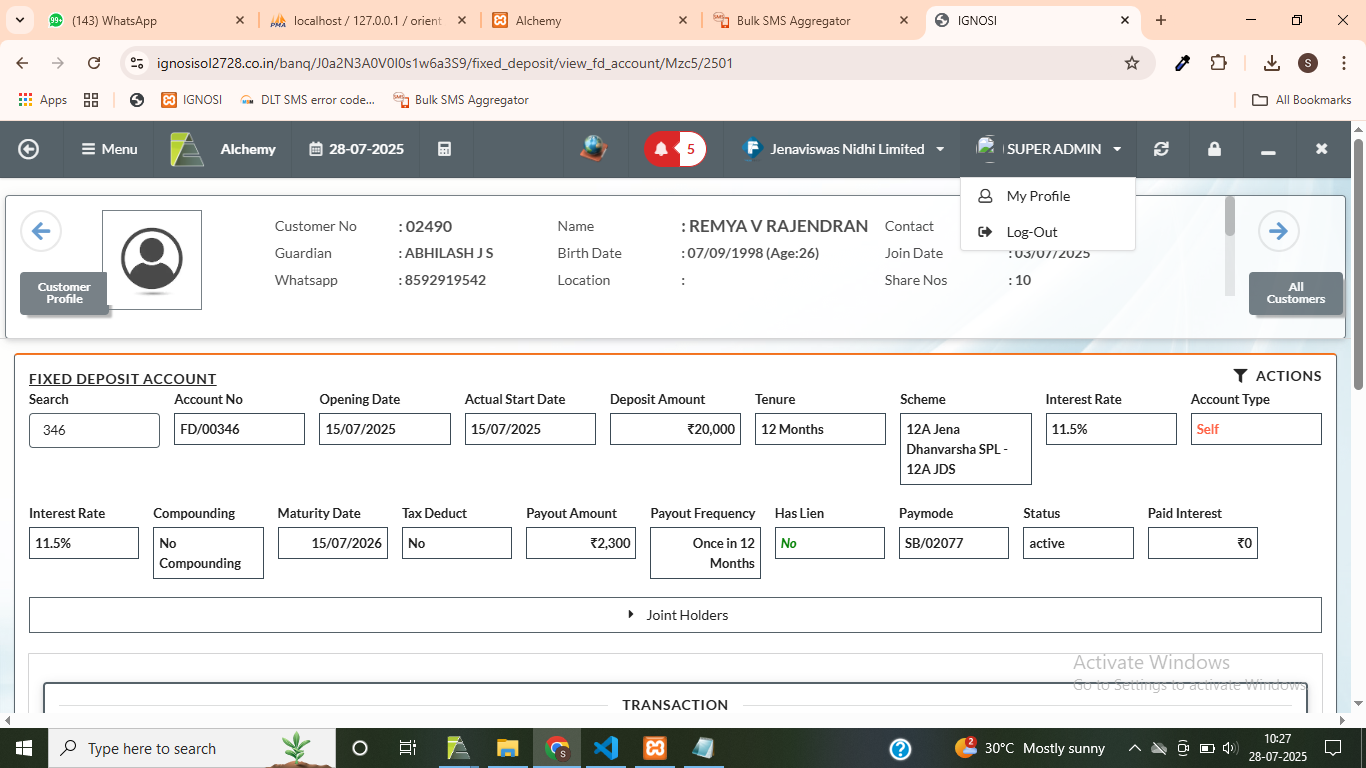Go to next customer arrow
Image resolution: width=1366 pixels, height=768 pixels.
pyautogui.click(x=1278, y=231)
